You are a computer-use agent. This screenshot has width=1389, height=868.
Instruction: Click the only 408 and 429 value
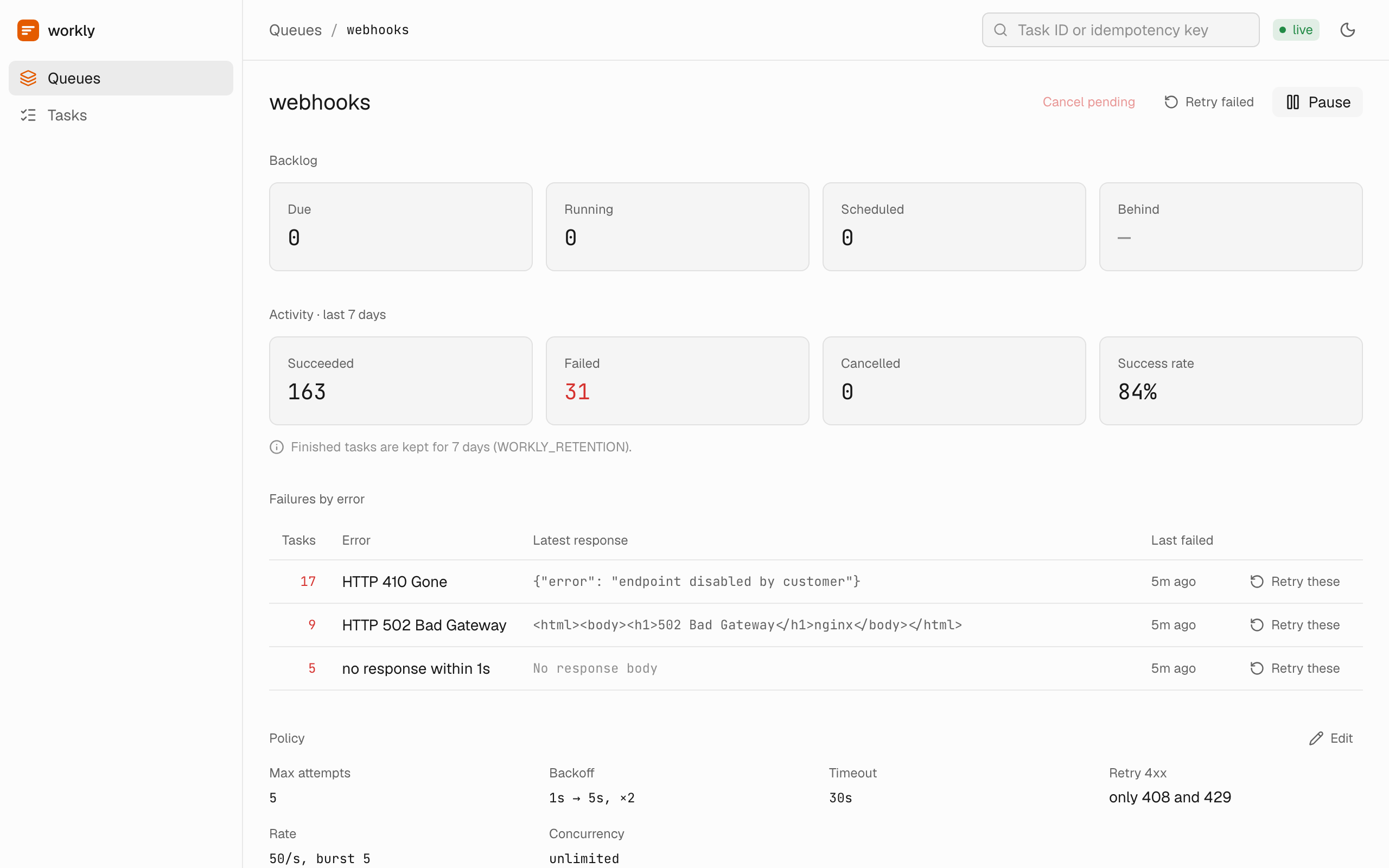coord(1170,797)
